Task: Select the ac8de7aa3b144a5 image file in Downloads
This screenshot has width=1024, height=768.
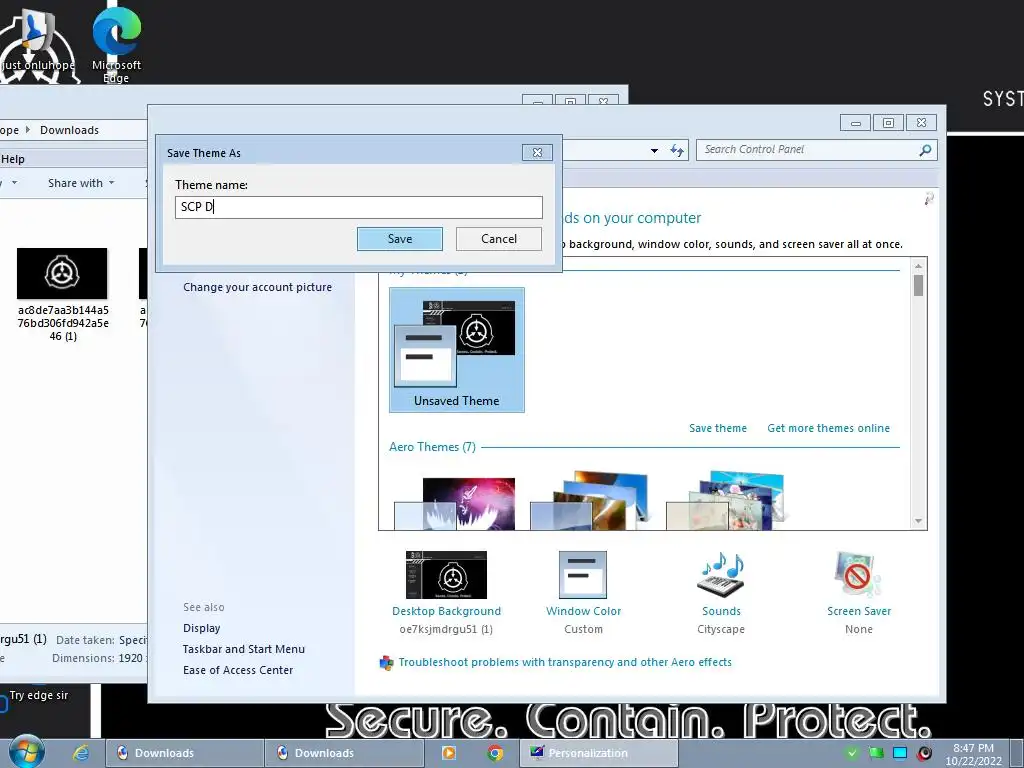Action: [63, 295]
